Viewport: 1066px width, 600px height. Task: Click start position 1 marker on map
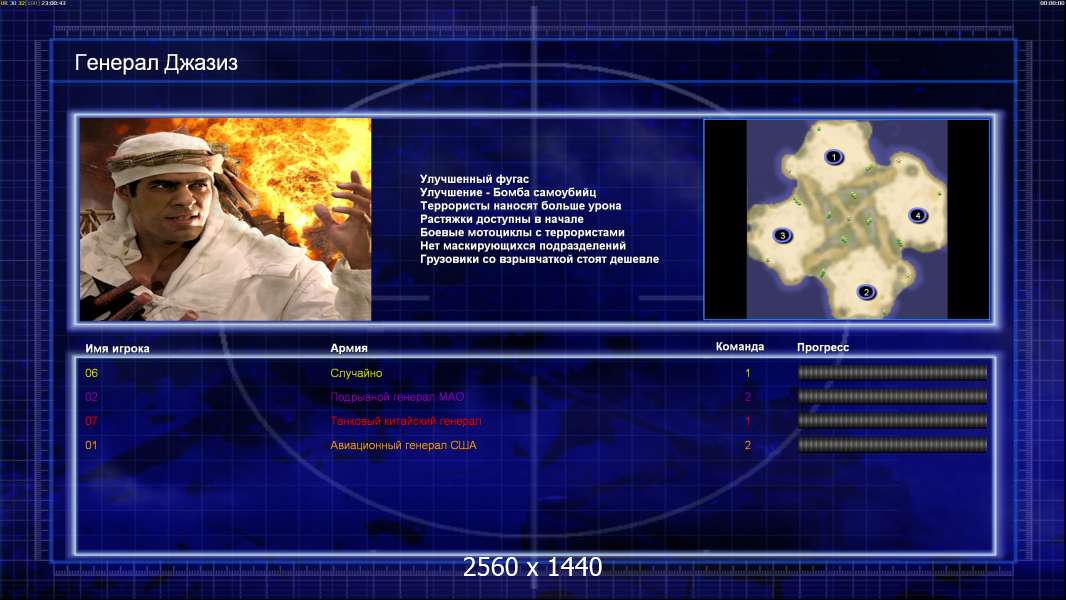(834, 158)
